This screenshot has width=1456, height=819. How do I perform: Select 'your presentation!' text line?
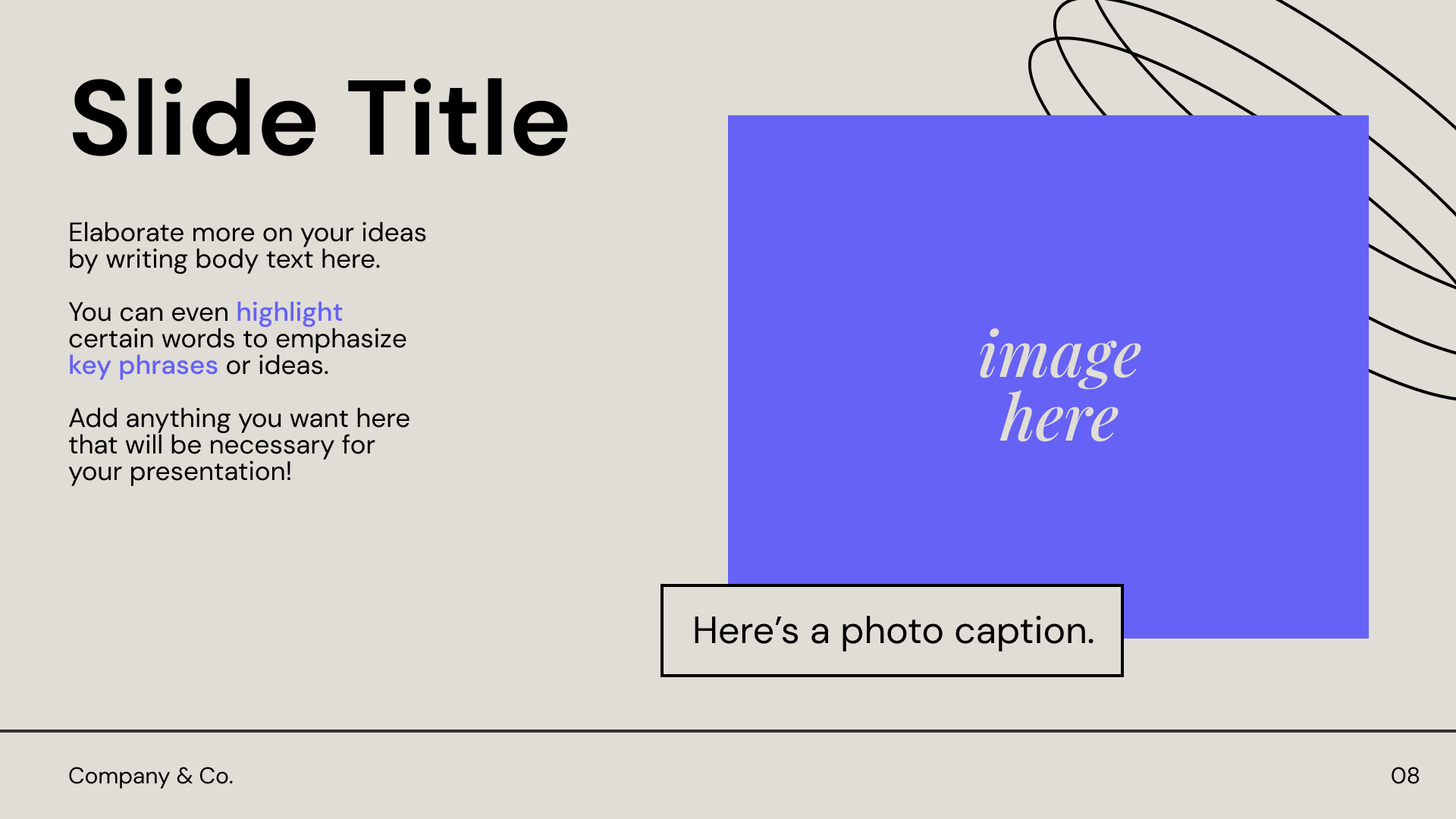180,472
